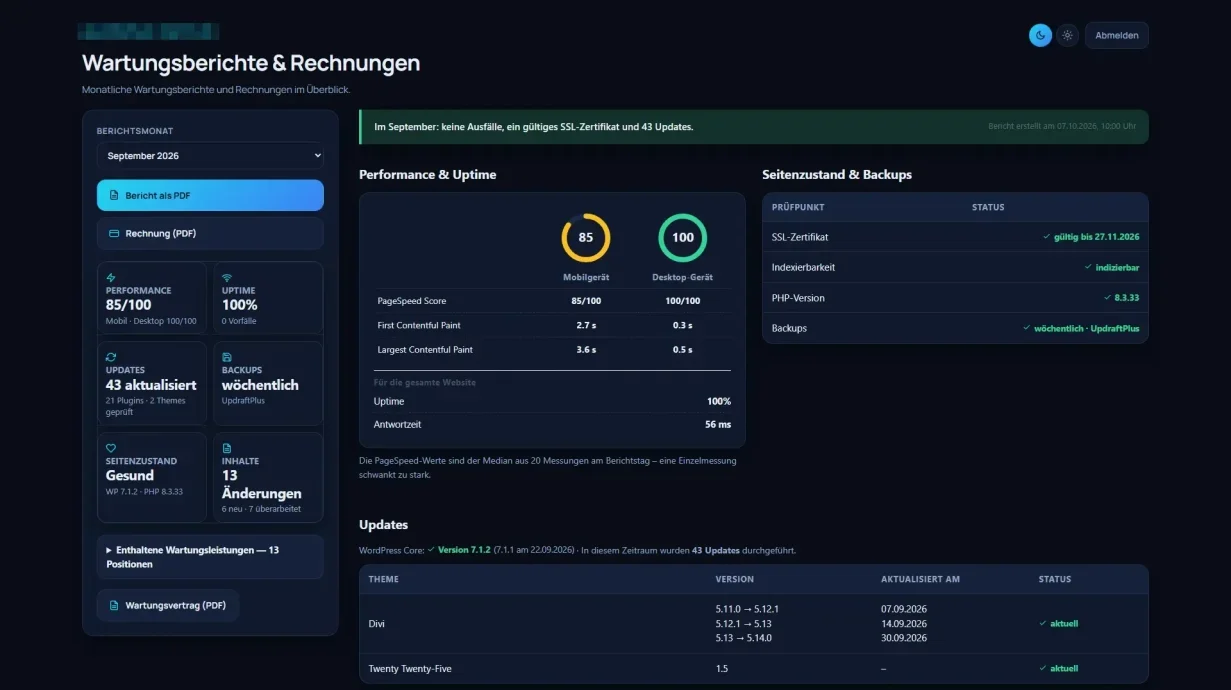Click the PRÜFPUNKT column header
The image size is (1231, 690).
[798, 207]
